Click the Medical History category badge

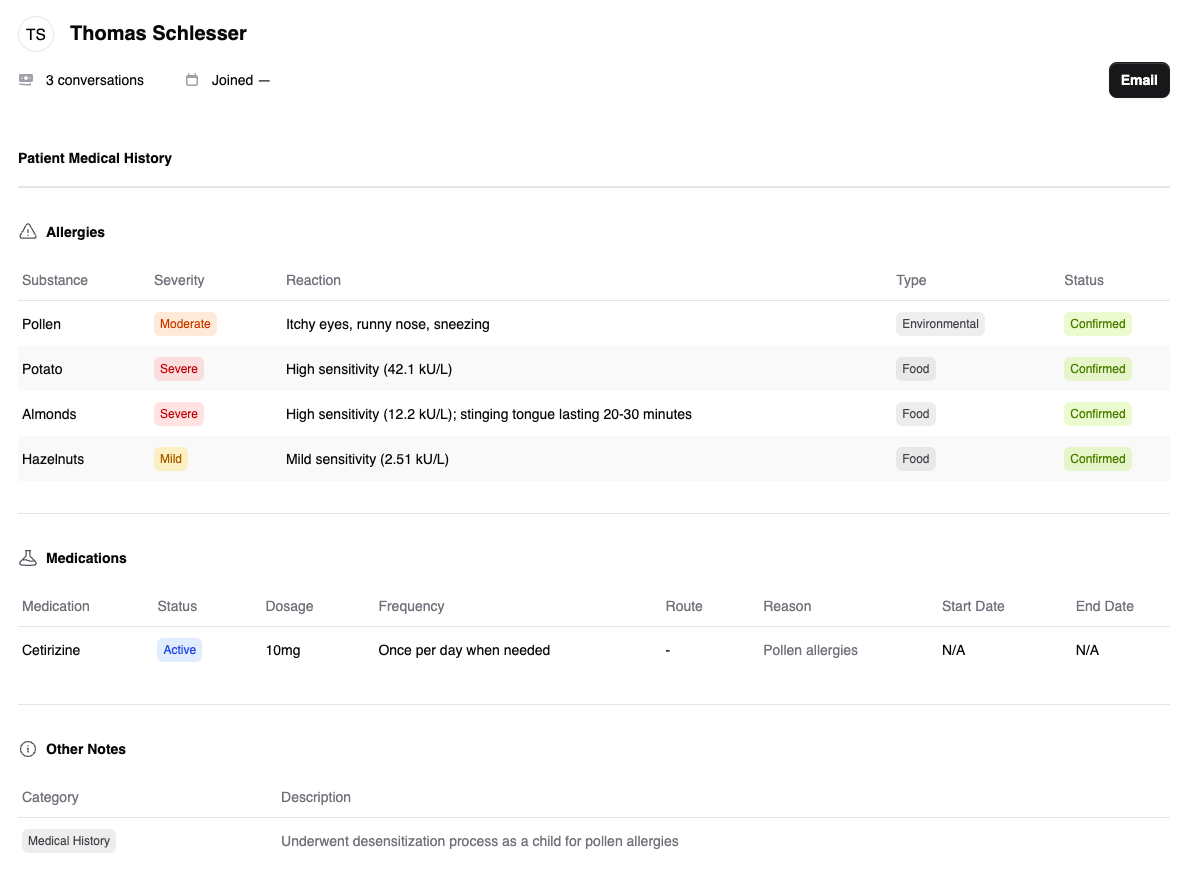(x=69, y=841)
